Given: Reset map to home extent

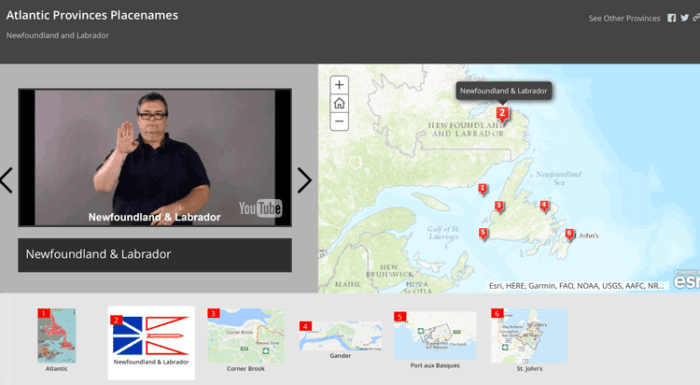Looking at the screenshot, I should pyautogui.click(x=339, y=103).
